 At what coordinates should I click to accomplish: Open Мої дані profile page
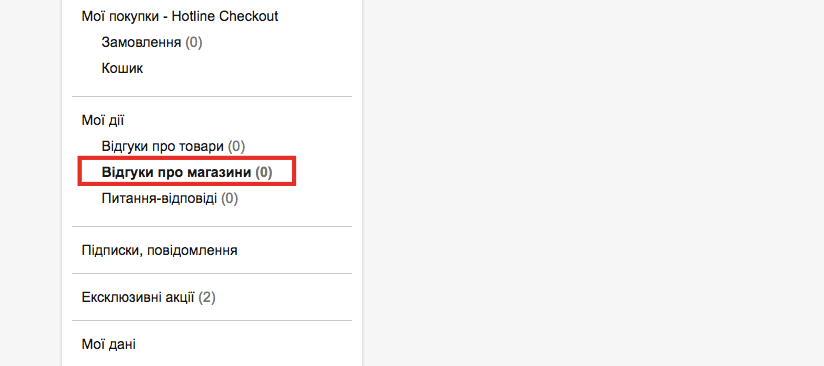point(108,344)
